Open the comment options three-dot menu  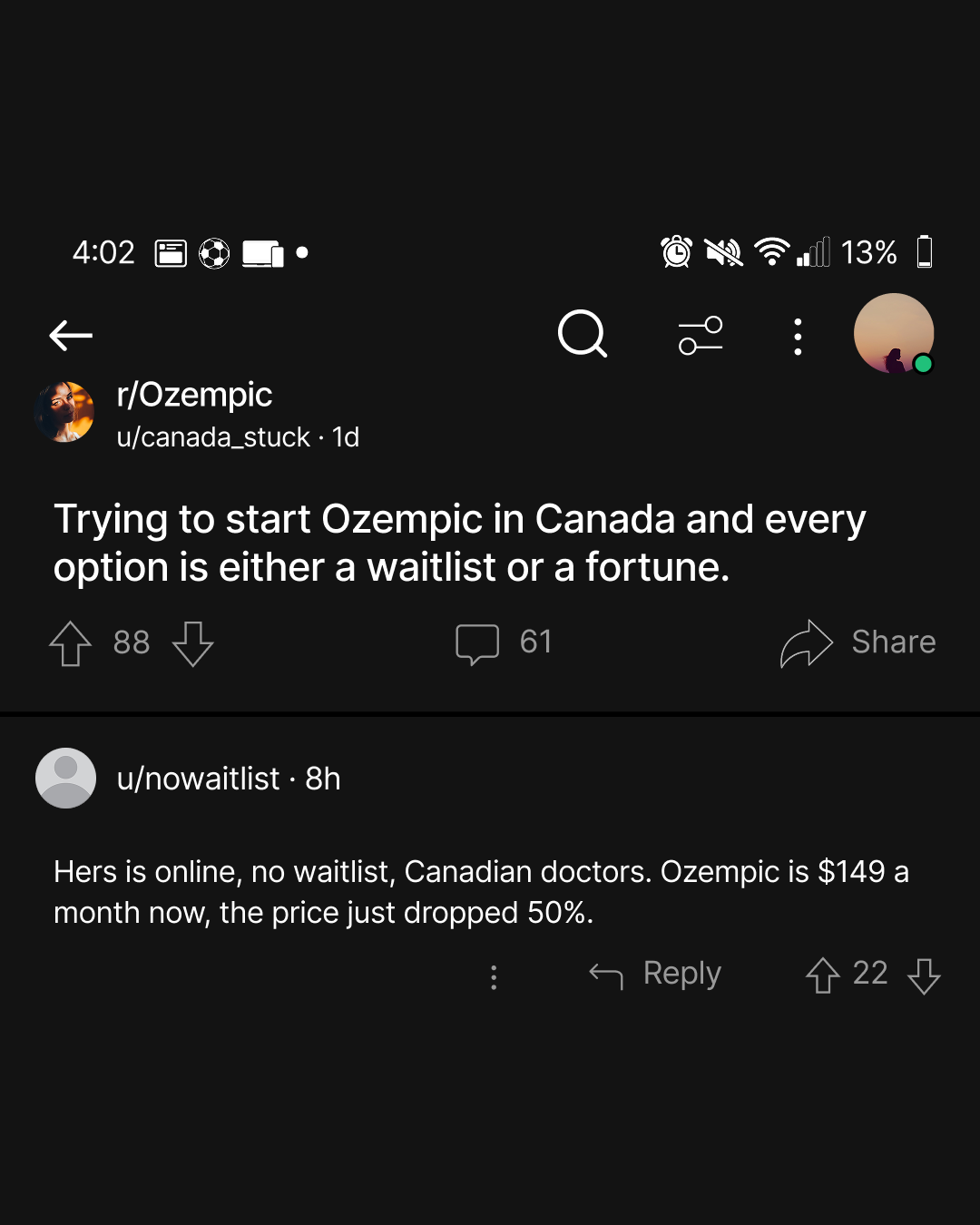pos(494,977)
